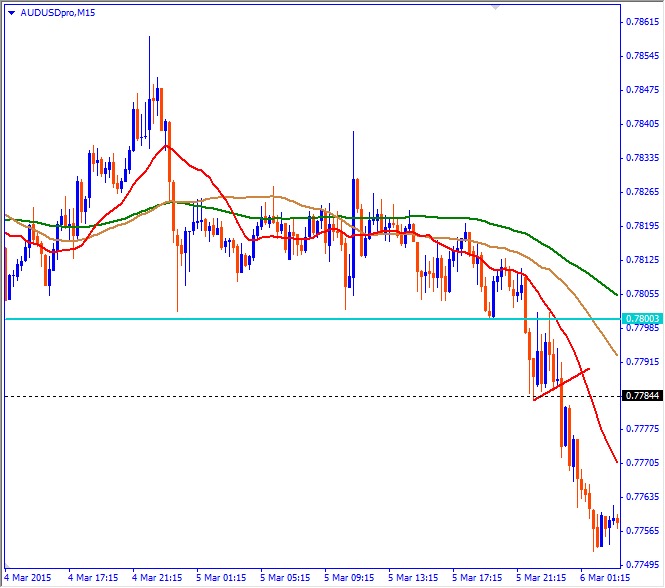Click the 4 Mar 17:15 time label

(x=93, y=578)
